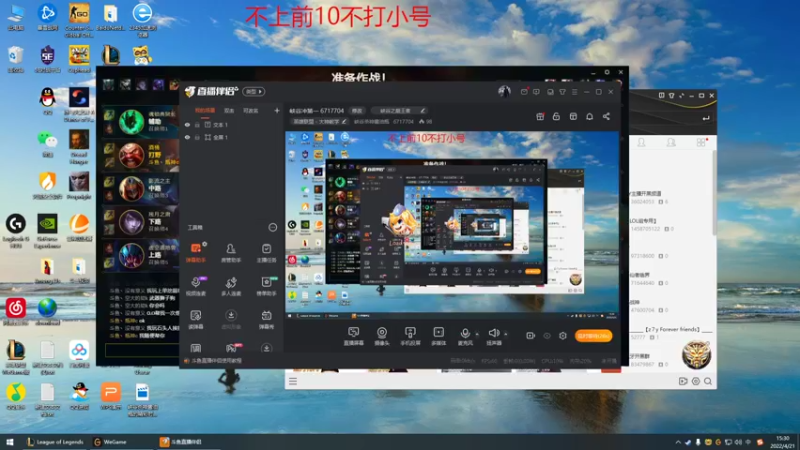
Task: Click friends window vertical scrollbar
Action: click(713, 194)
